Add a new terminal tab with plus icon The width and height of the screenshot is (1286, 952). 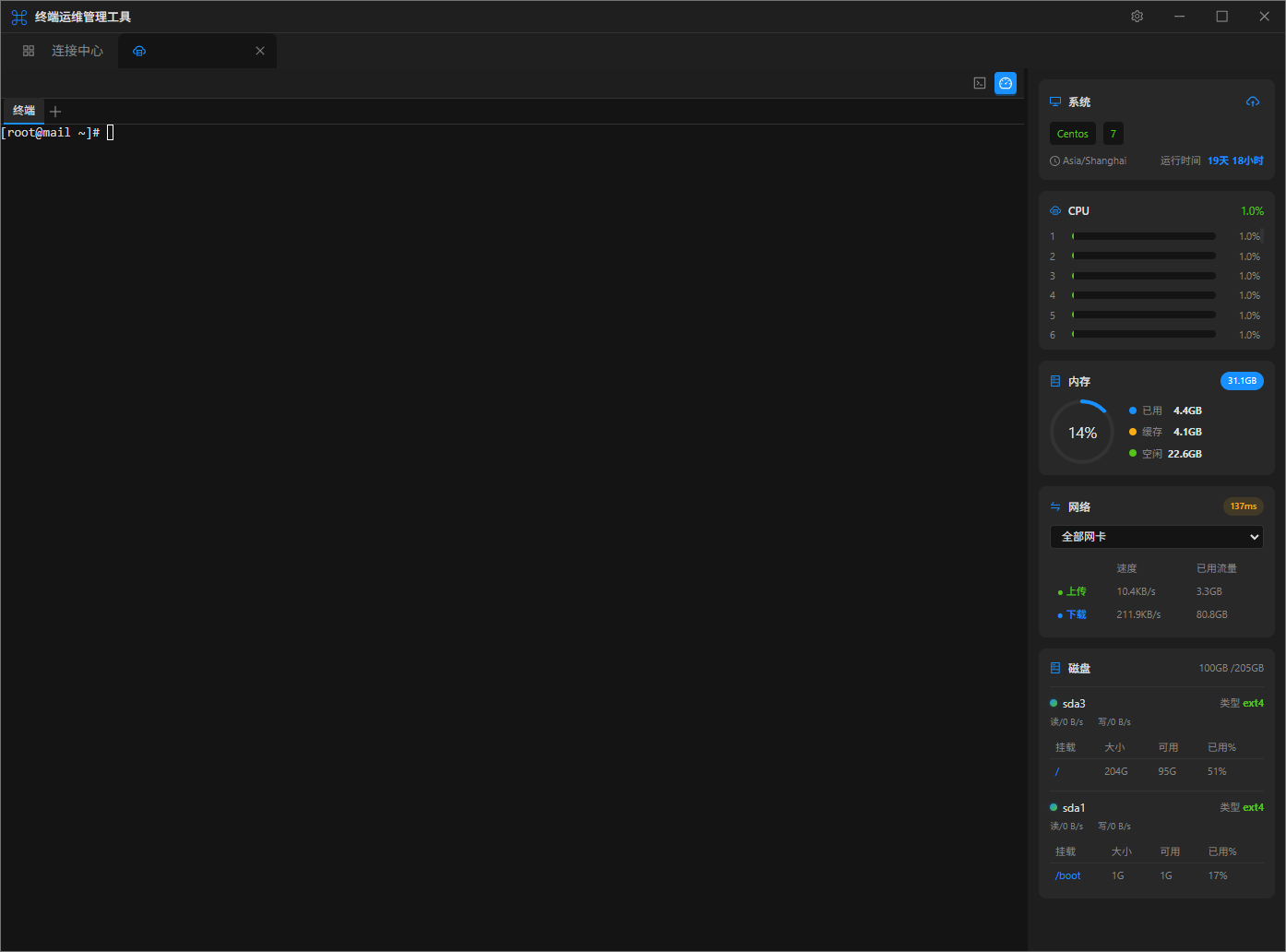point(55,112)
